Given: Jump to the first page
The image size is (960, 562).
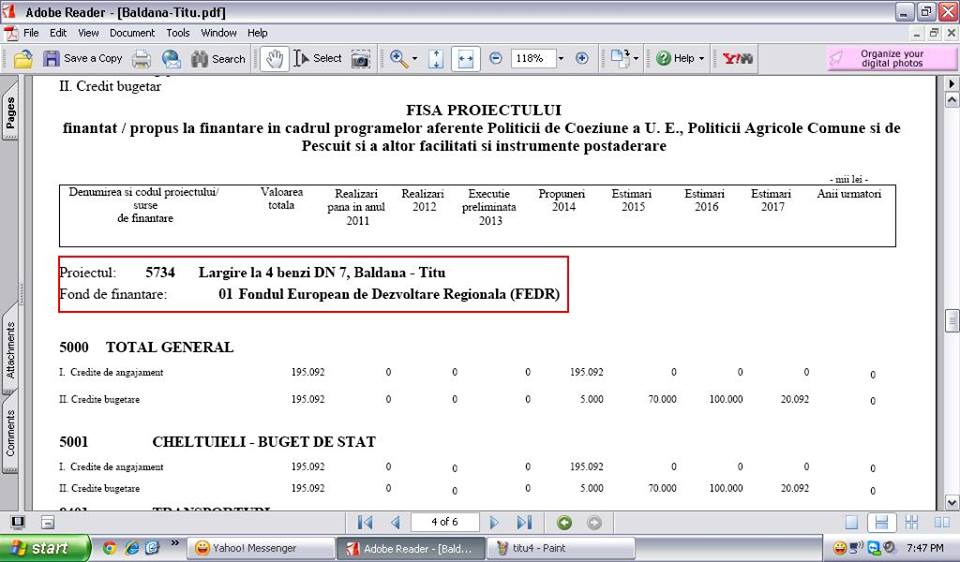Looking at the screenshot, I should click(x=365, y=522).
